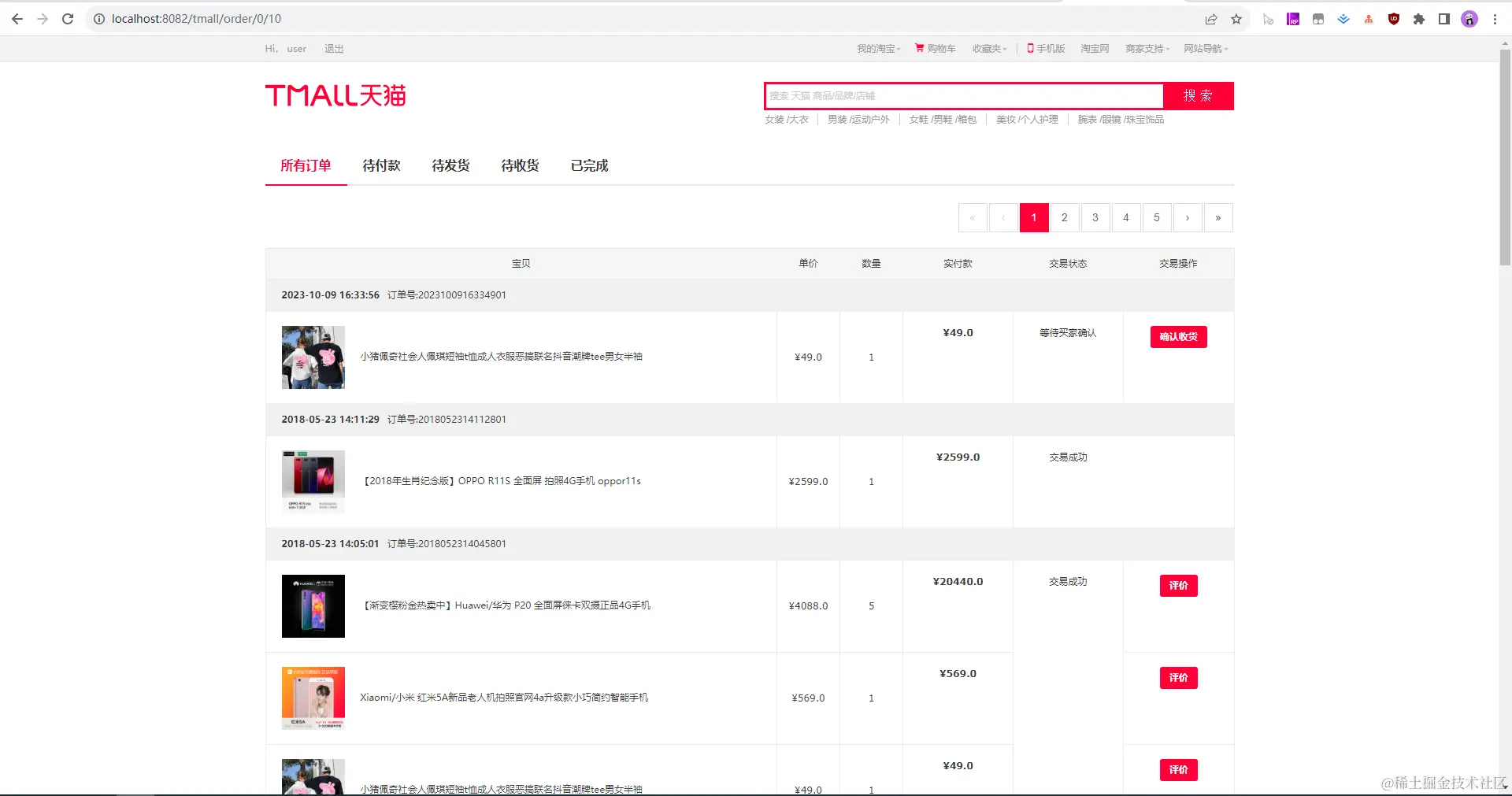Go to pagination page 5
Viewport: 1512px width, 796px height.
coord(1157,218)
